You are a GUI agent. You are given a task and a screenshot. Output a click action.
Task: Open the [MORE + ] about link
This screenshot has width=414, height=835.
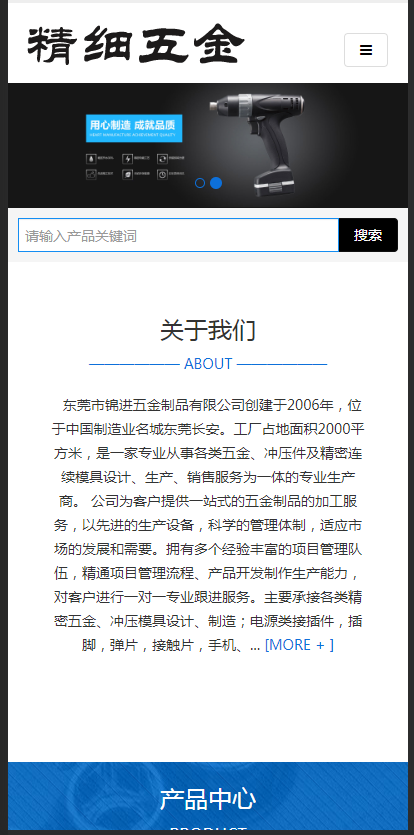pos(299,645)
